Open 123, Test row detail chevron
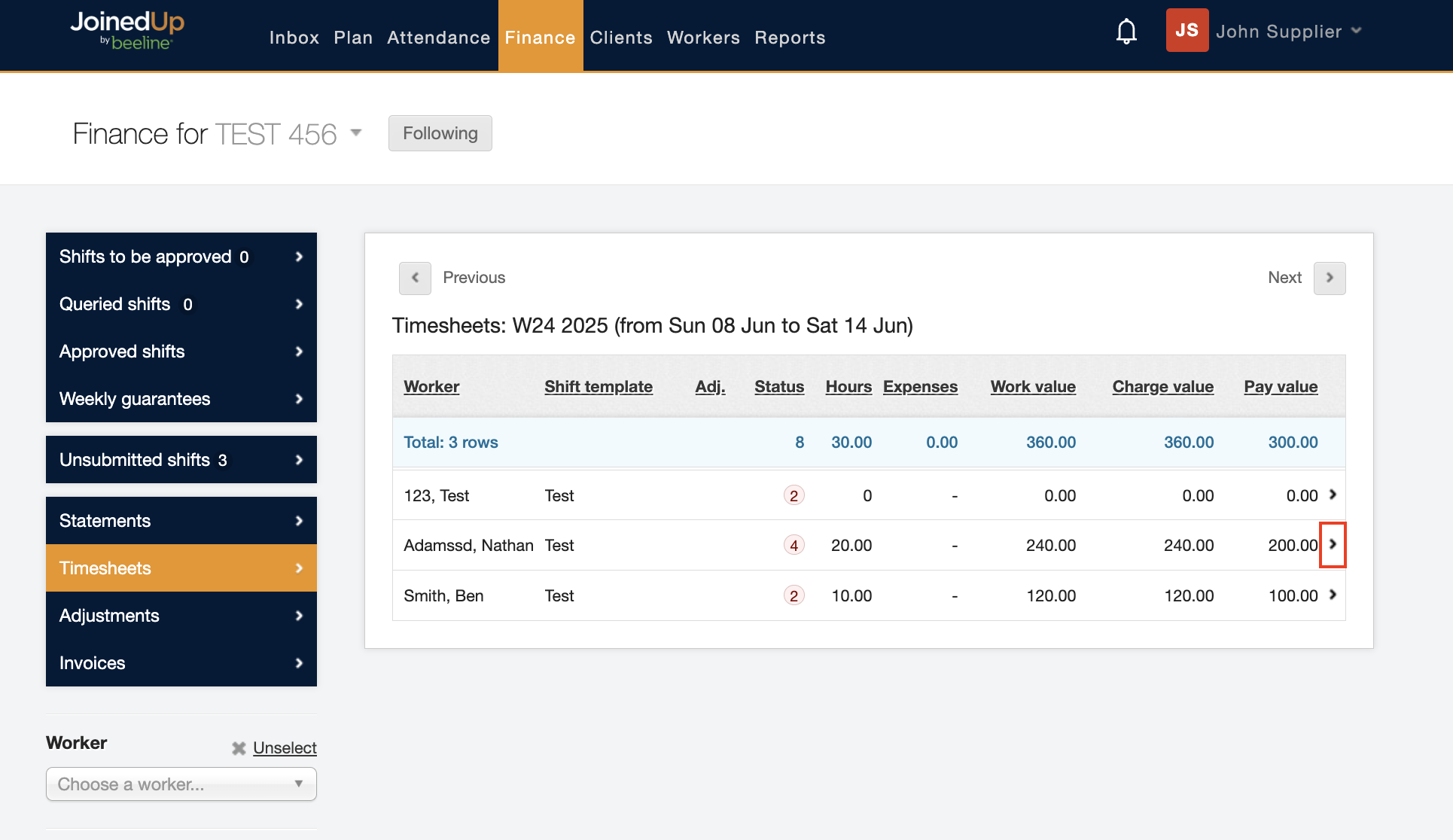Viewport: 1453px width, 840px height. click(1332, 495)
